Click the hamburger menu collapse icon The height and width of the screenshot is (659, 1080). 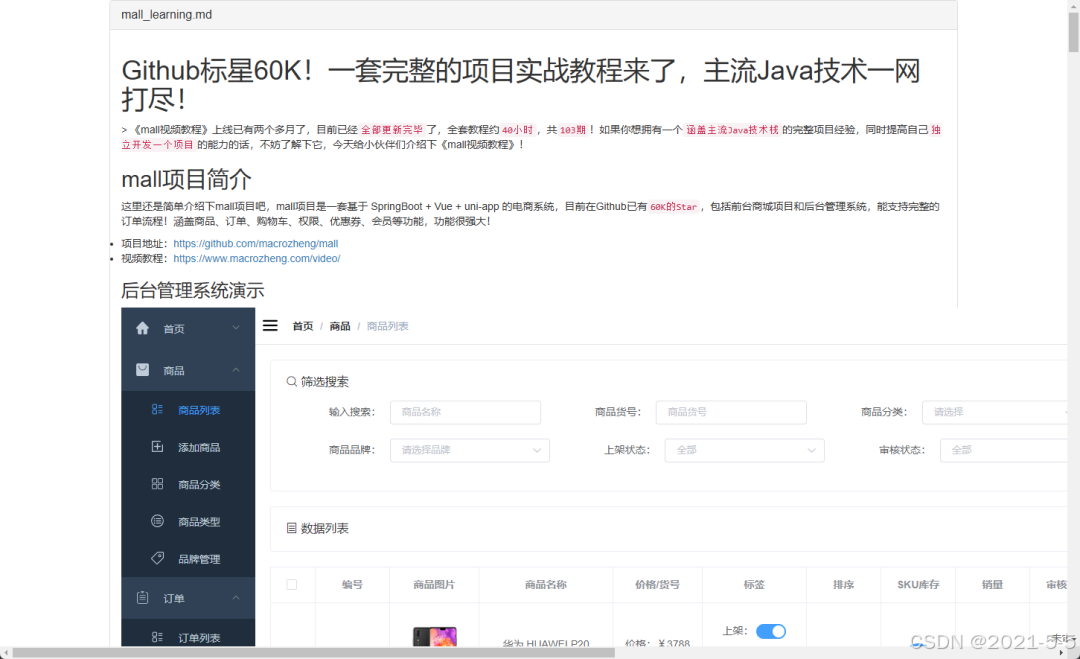point(269,325)
